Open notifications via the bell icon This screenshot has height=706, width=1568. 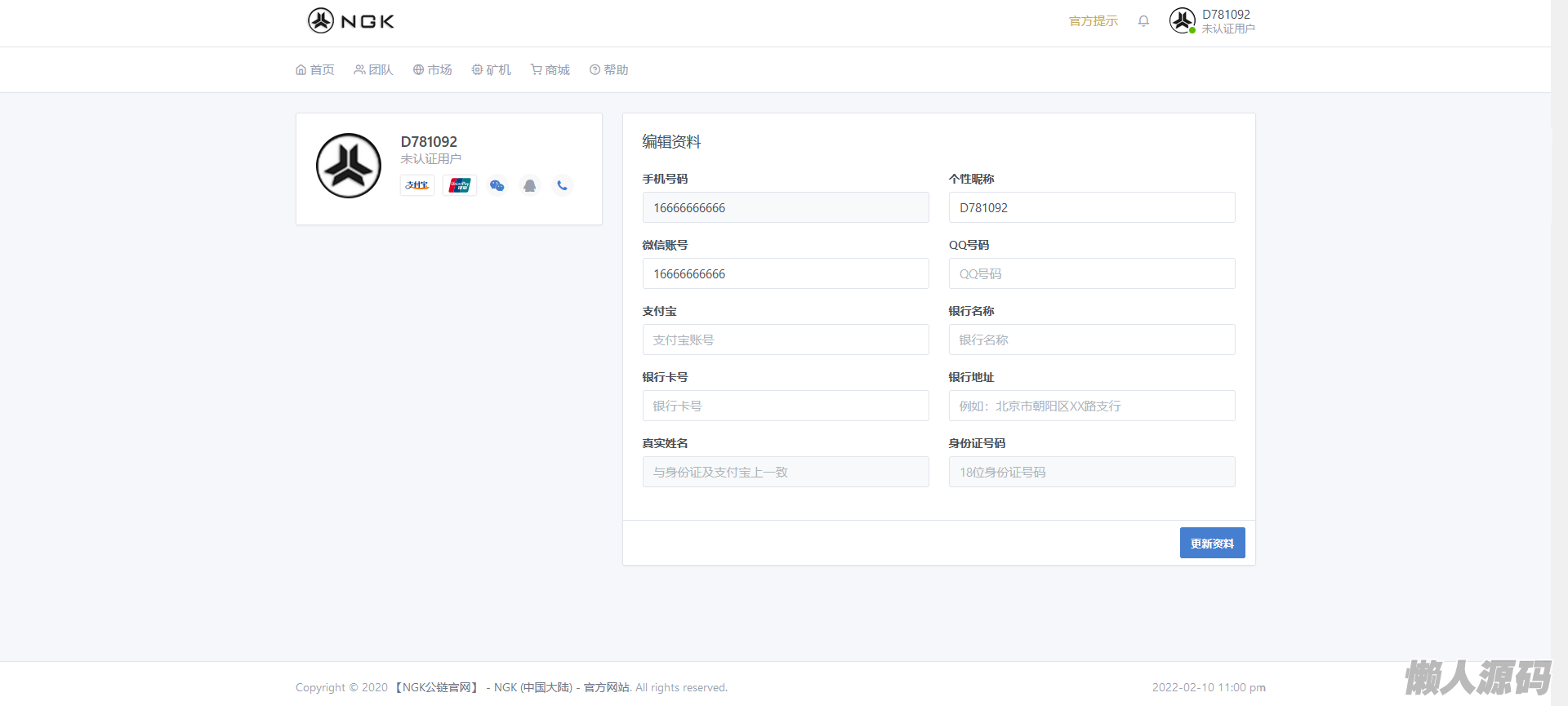coord(1143,21)
